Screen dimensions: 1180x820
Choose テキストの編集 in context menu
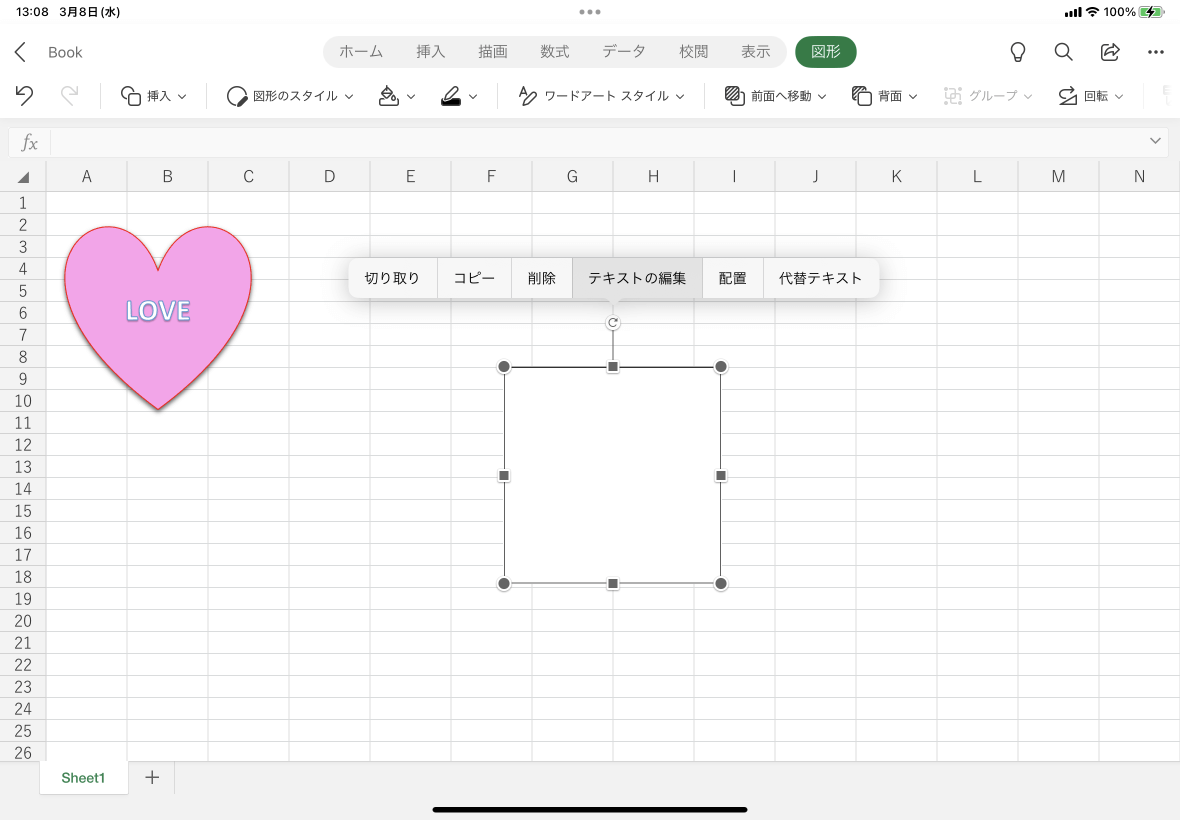pyautogui.click(x=637, y=278)
